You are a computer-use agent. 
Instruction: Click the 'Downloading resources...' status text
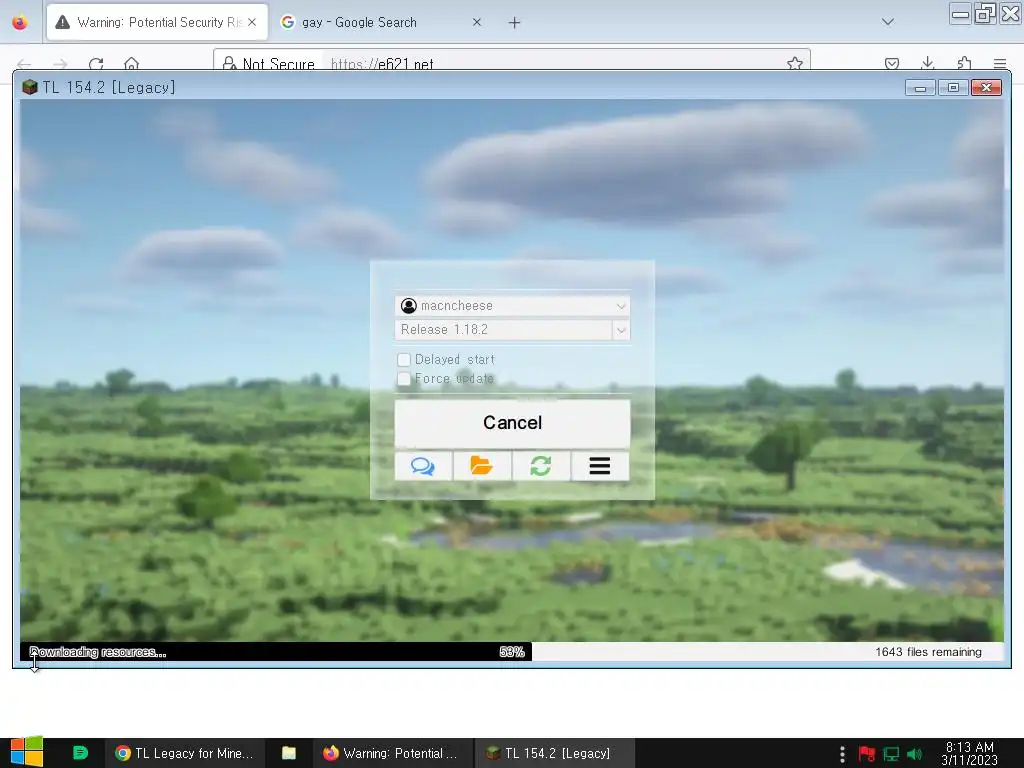[98, 652]
